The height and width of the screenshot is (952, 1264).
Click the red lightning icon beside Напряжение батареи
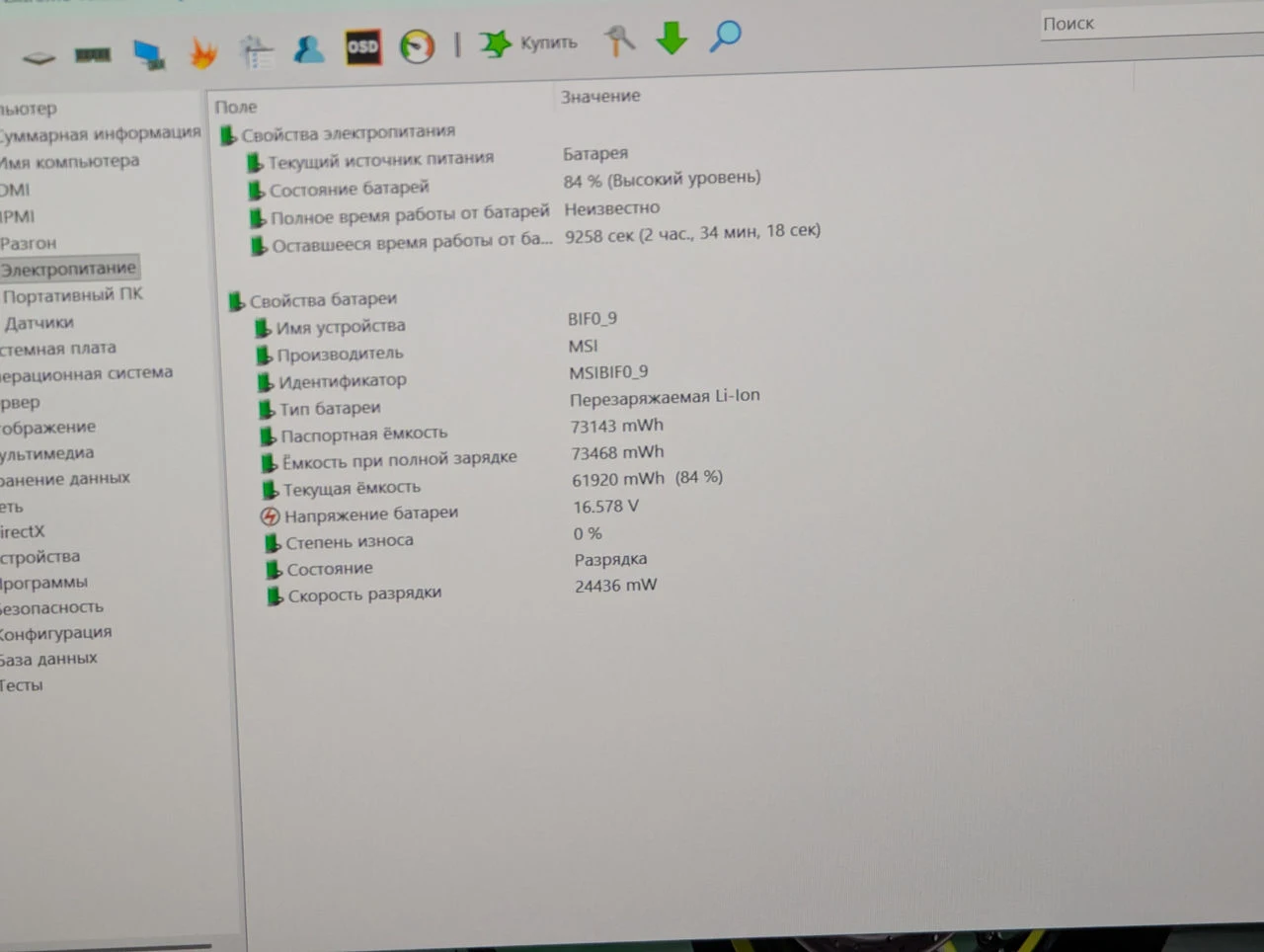click(x=270, y=516)
